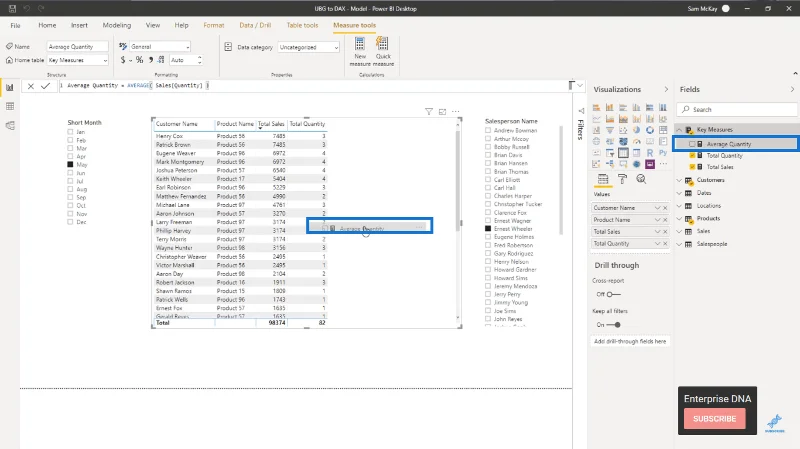Viewport: 800px width, 449px height.
Task: Tick the Average Quantity field checkbox
Action: tap(692, 144)
